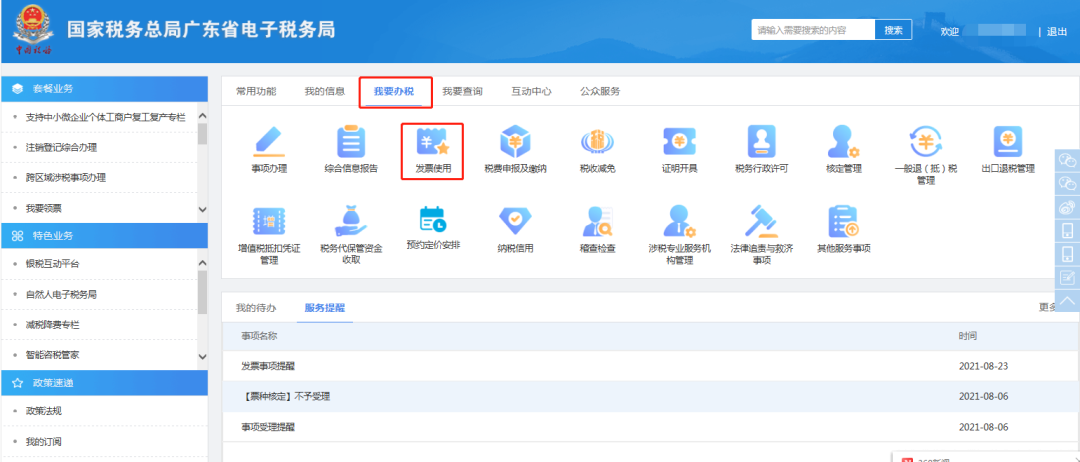Open the 核定管理 icon
The height and width of the screenshot is (462, 1080).
pyautogui.click(x=844, y=142)
